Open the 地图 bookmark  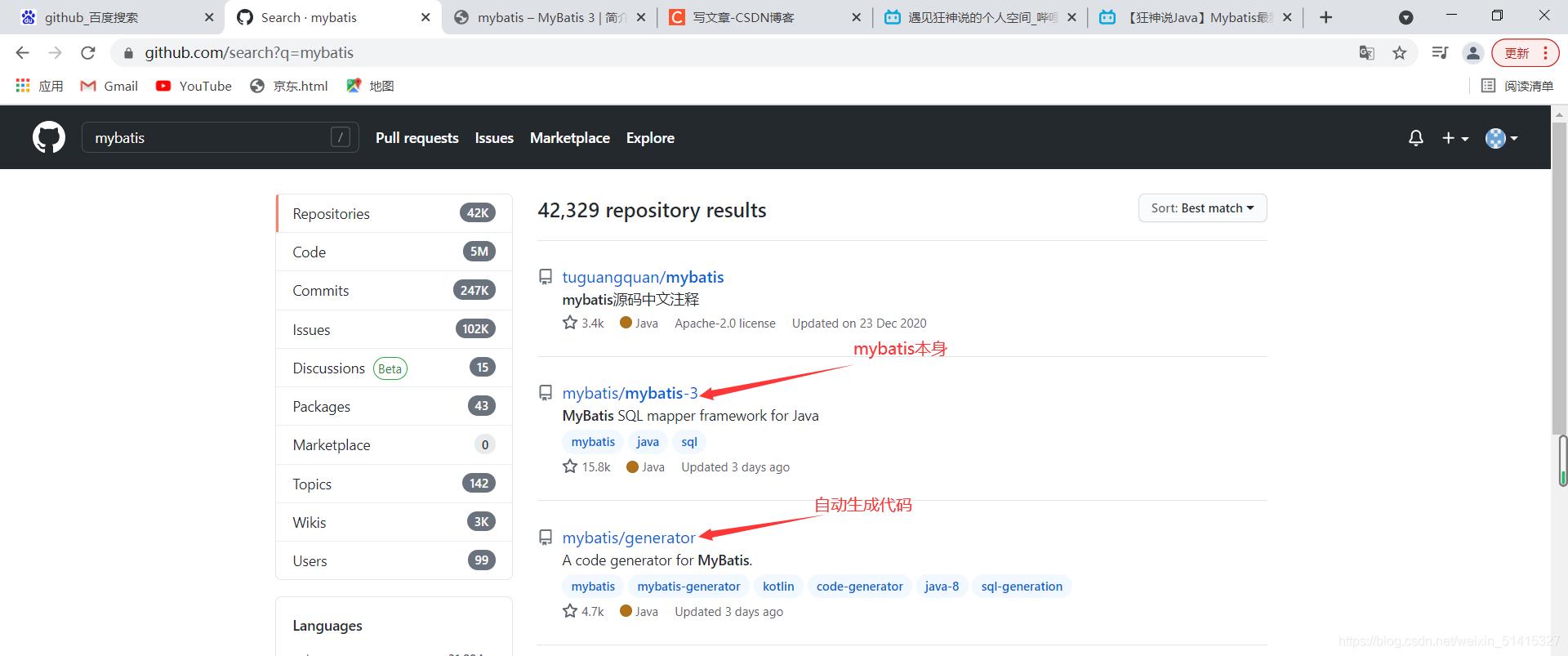pyautogui.click(x=370, y=86)
